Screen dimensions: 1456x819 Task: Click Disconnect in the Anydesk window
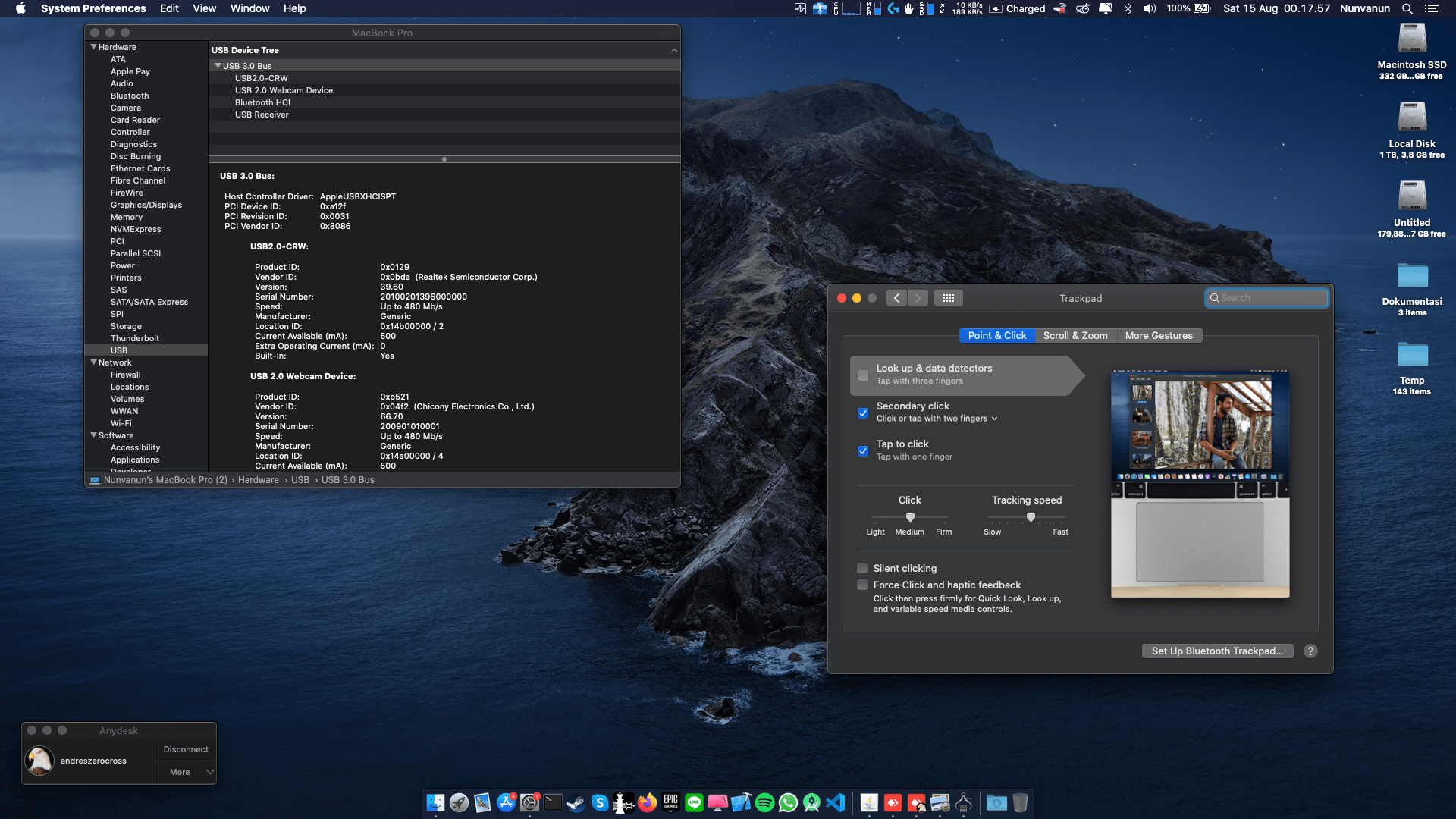click(x=185, y=749)
